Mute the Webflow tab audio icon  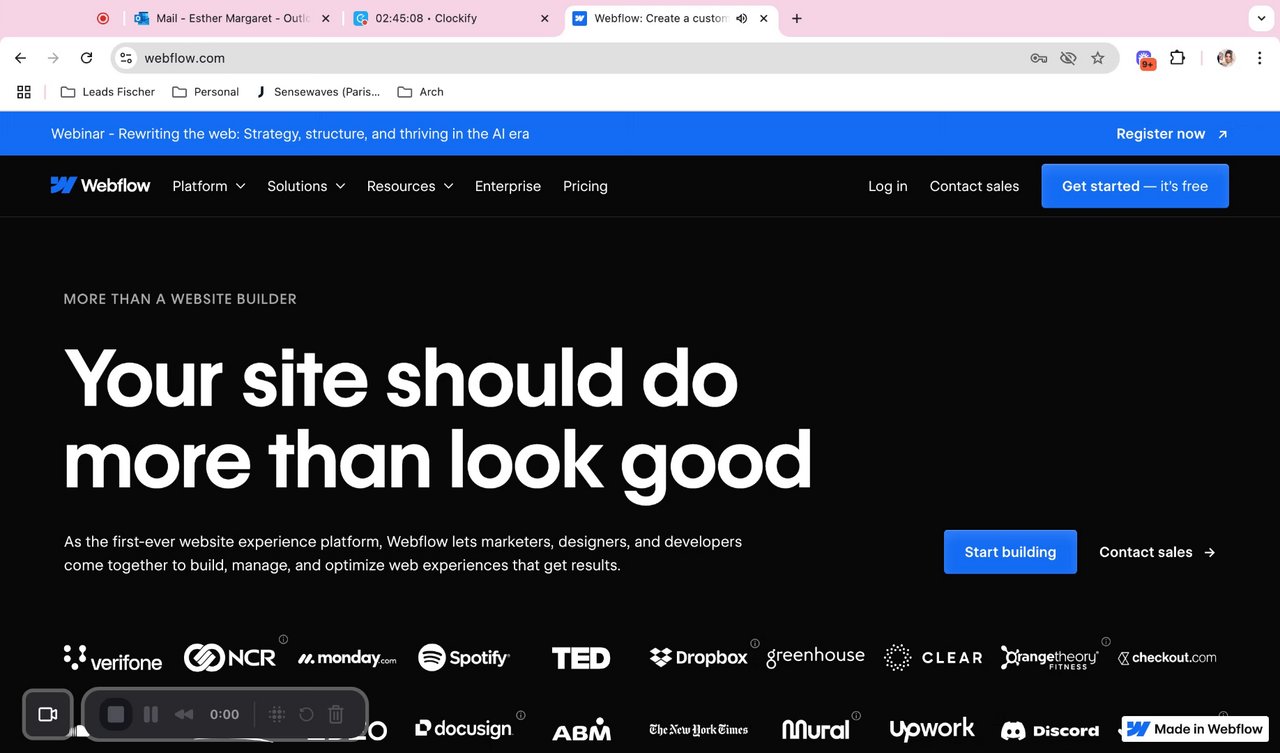[742, 18]
